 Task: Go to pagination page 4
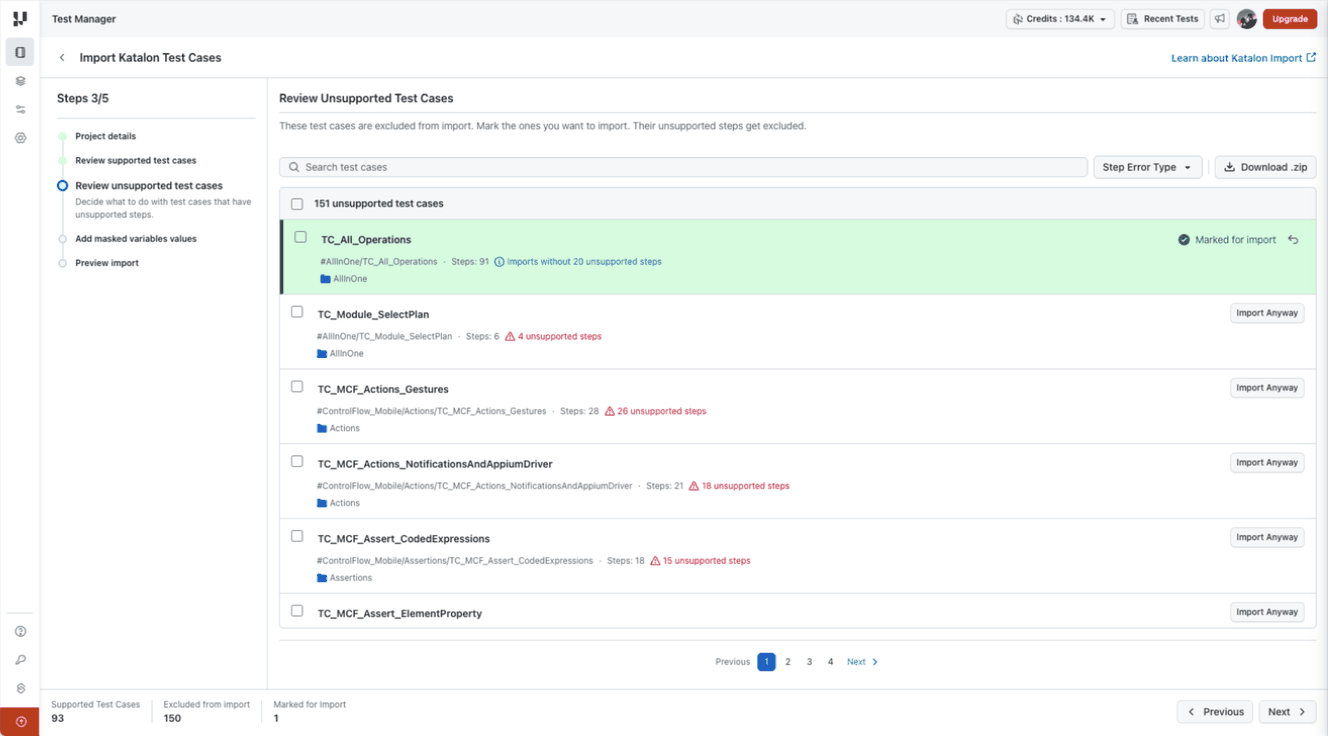click(x=830, y=662)
